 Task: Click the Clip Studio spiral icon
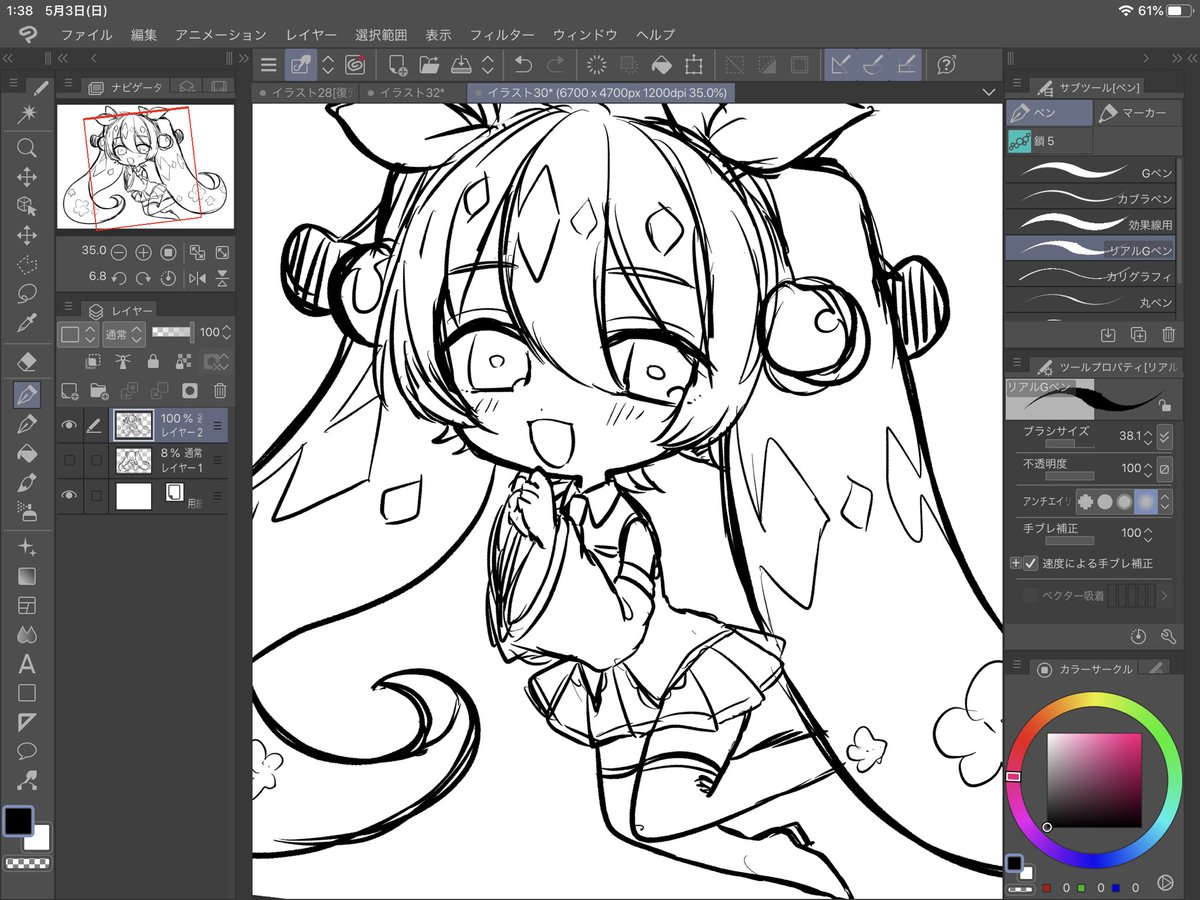click(x=354, y=65)
